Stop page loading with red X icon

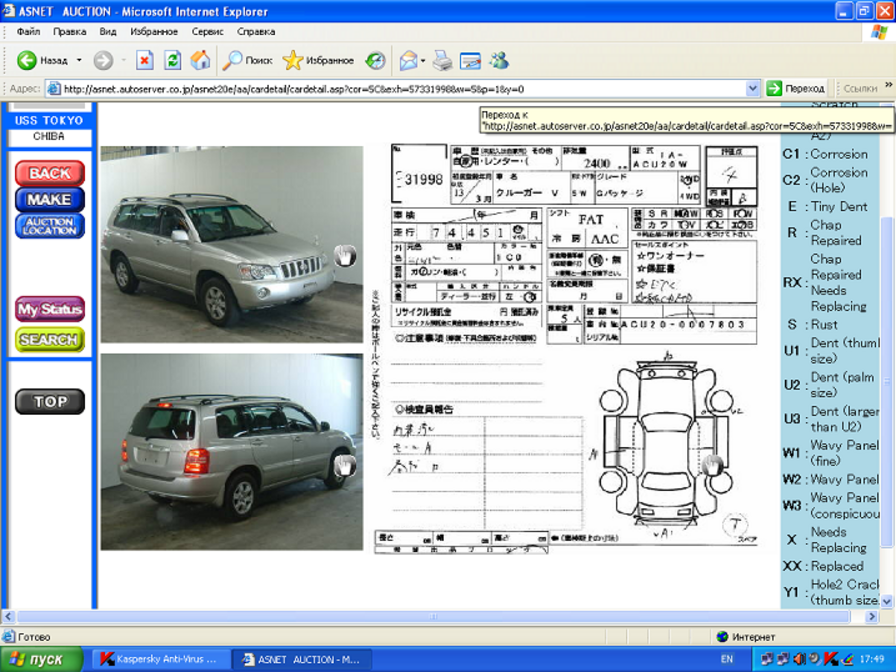click(145, 60)
